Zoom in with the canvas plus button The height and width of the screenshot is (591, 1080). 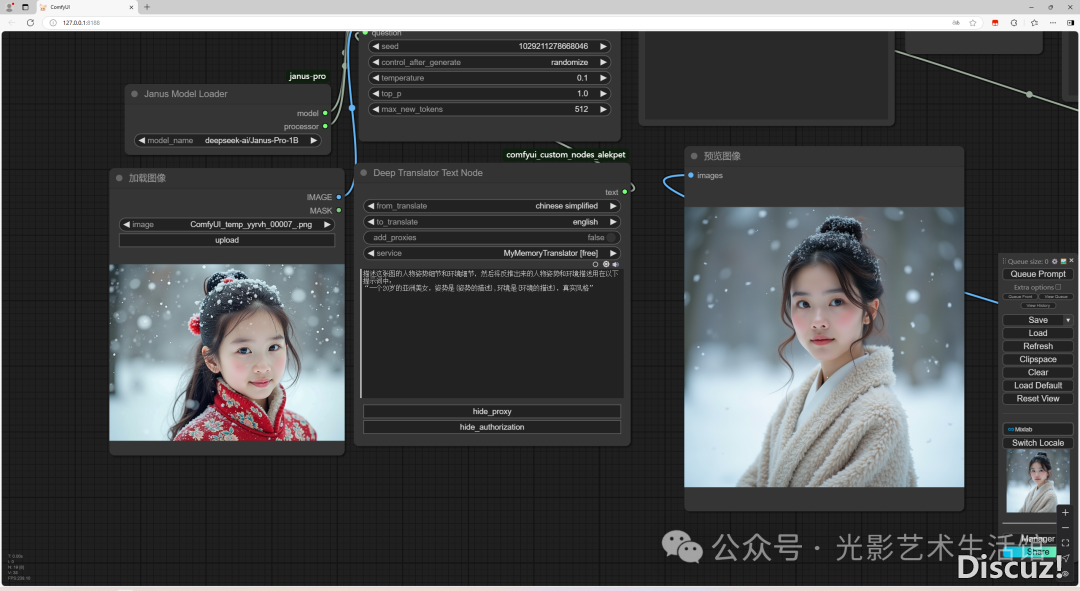pos(1065,512)
